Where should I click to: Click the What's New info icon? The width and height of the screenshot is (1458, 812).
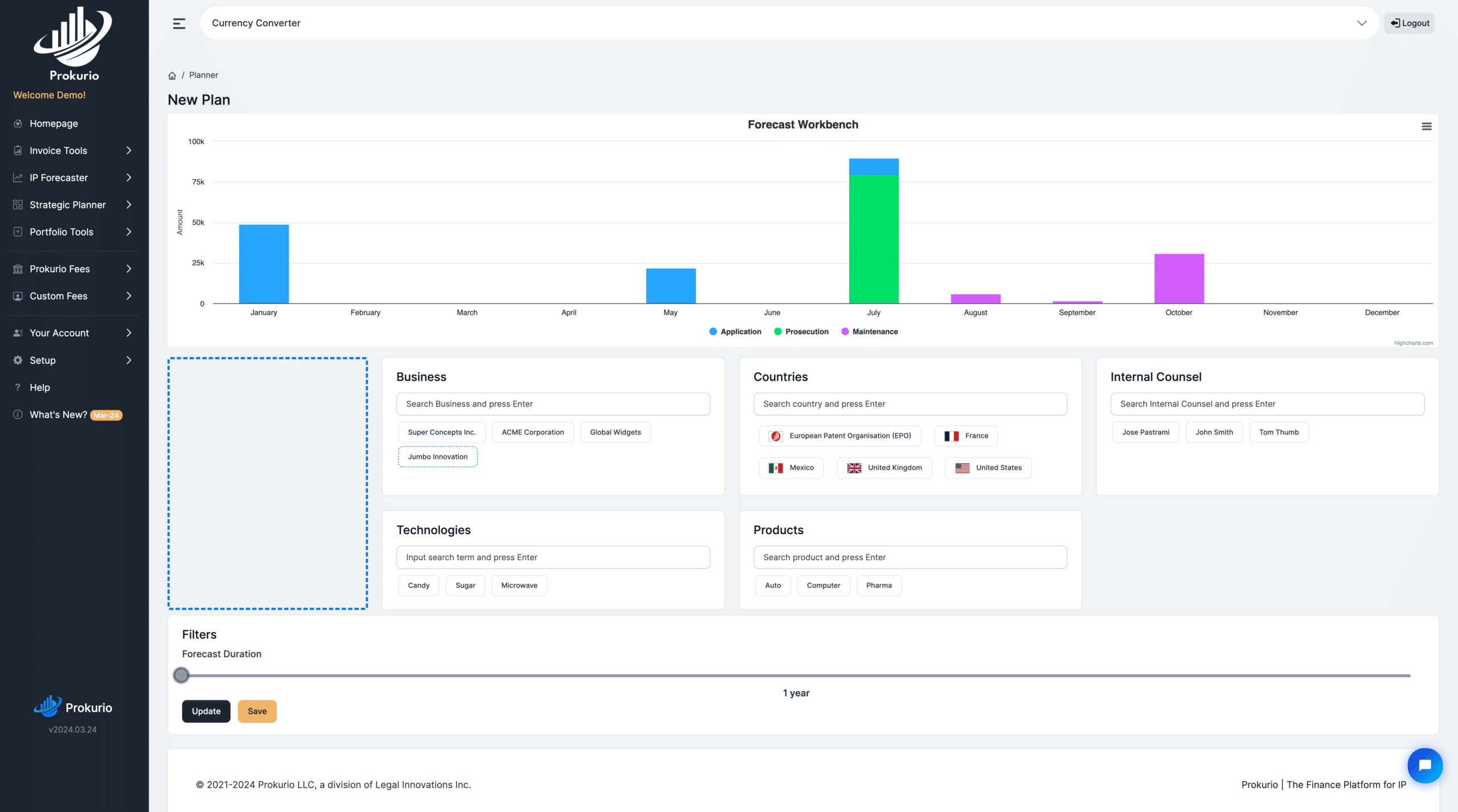[x=18, y=415]
